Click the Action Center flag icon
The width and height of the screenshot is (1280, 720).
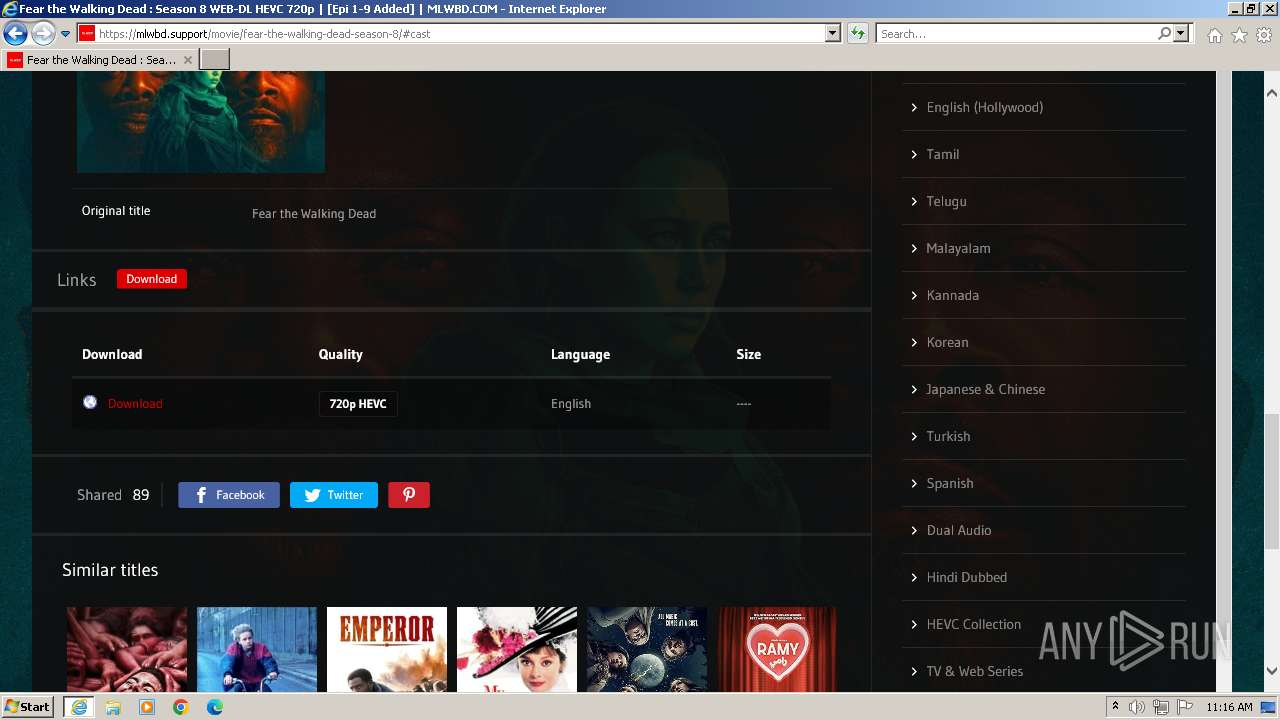click(1185, 707)
